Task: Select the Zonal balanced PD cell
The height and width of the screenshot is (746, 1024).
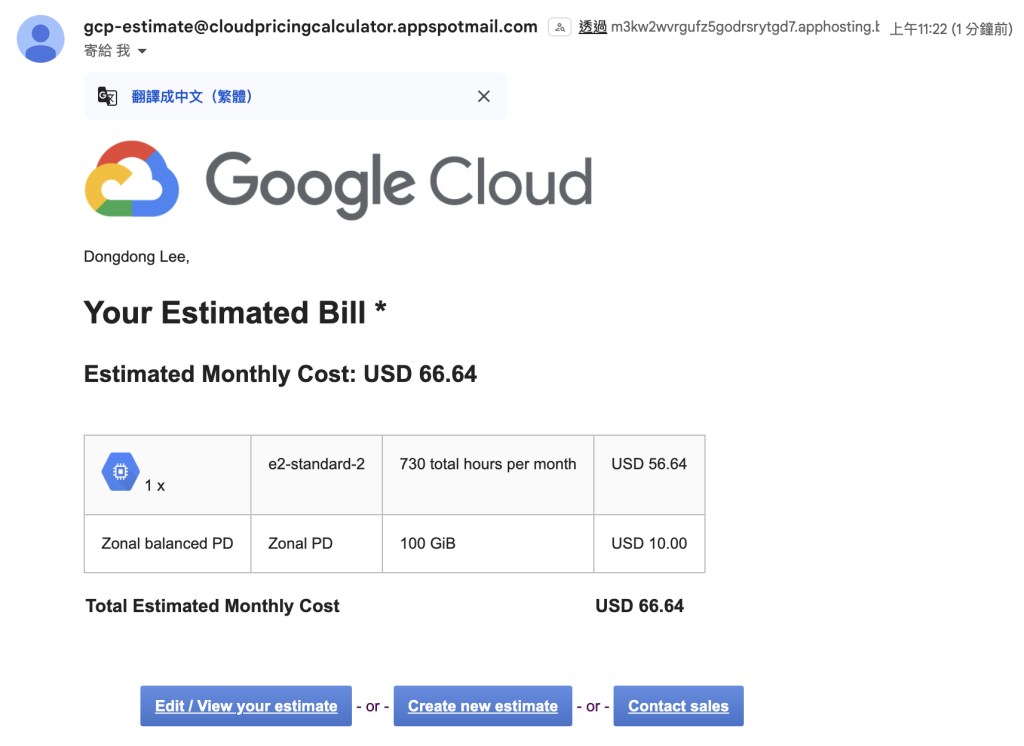Action: point(167,543)
